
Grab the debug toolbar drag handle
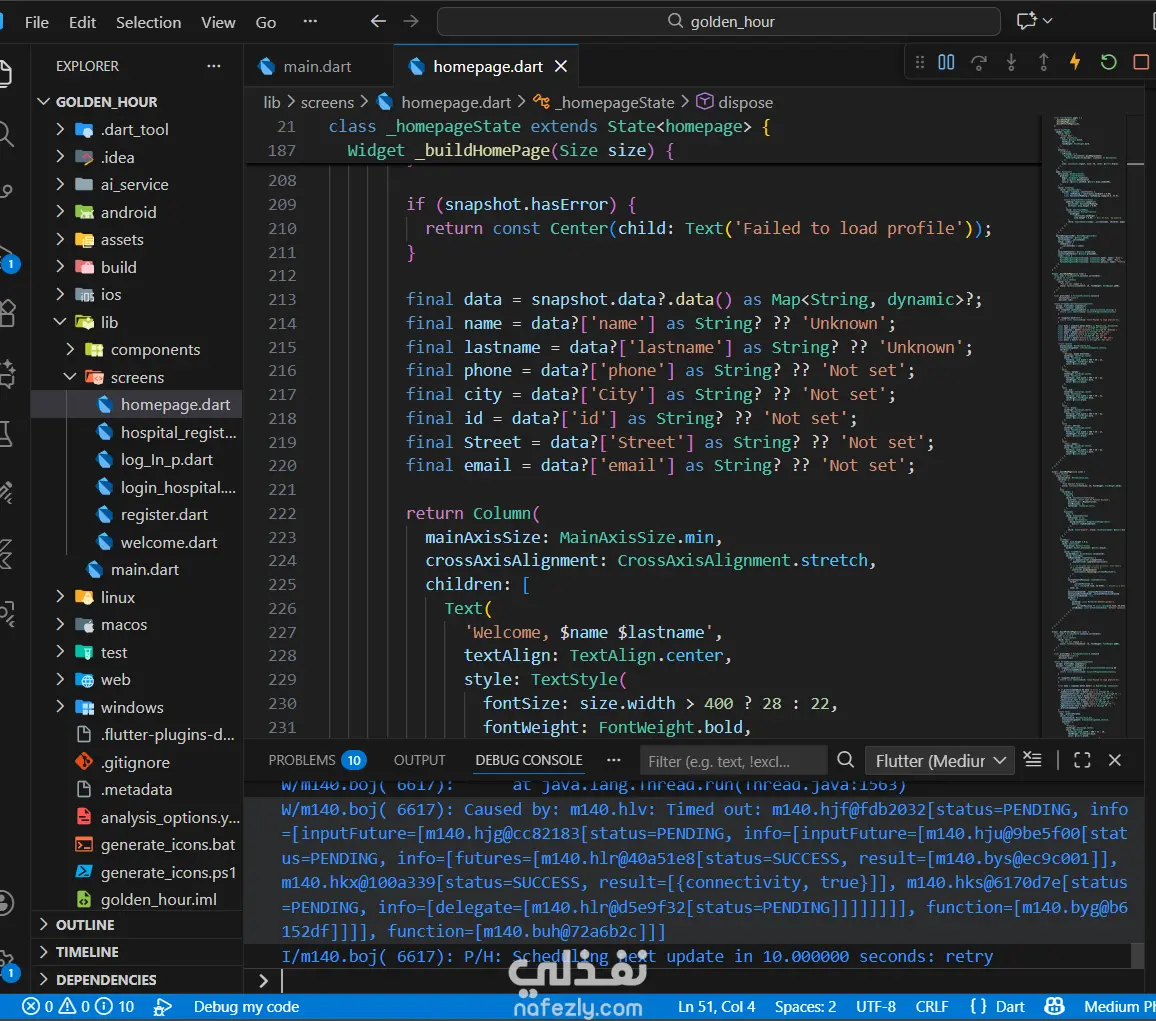coord(919,63)
